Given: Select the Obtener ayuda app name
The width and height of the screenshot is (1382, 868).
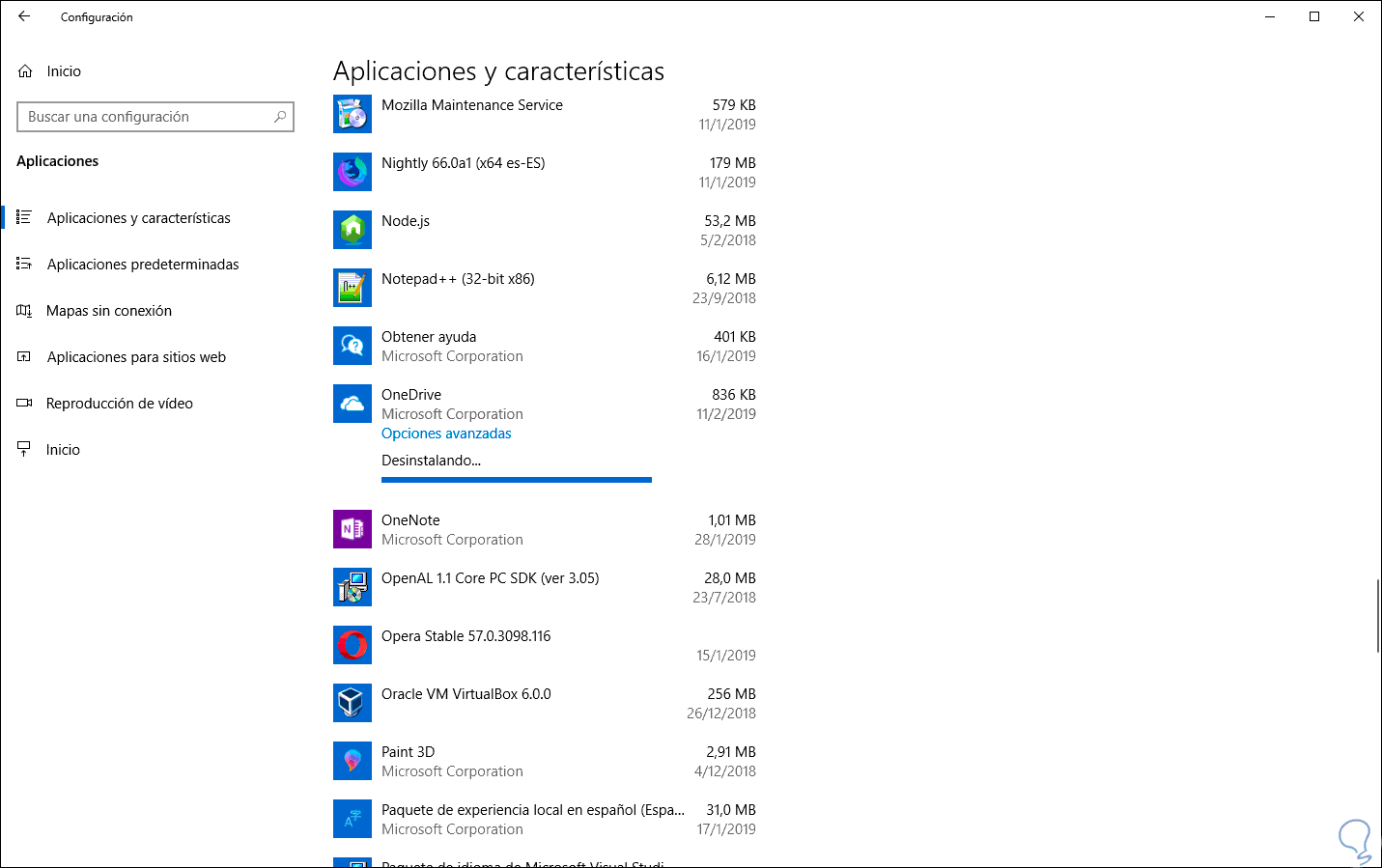Looking at the screenshot, I should coord(429,337).
